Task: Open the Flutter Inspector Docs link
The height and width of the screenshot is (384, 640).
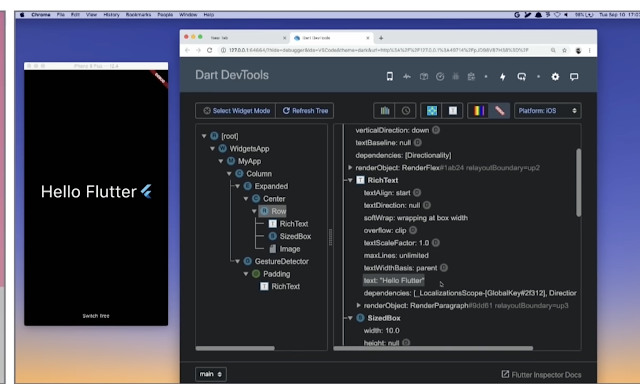Action: pyautogui.click(x=541, y=375)
